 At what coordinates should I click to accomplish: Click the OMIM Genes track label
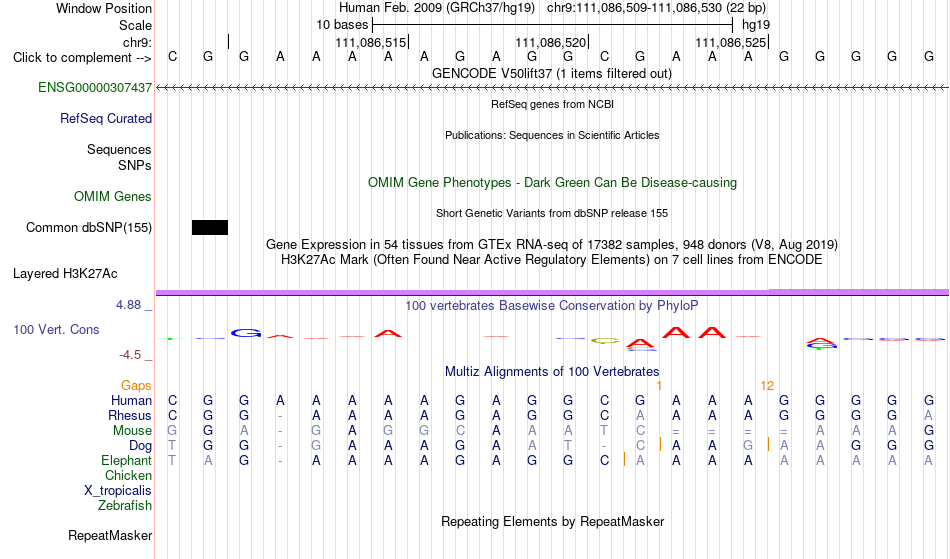(x=113, y=196)
